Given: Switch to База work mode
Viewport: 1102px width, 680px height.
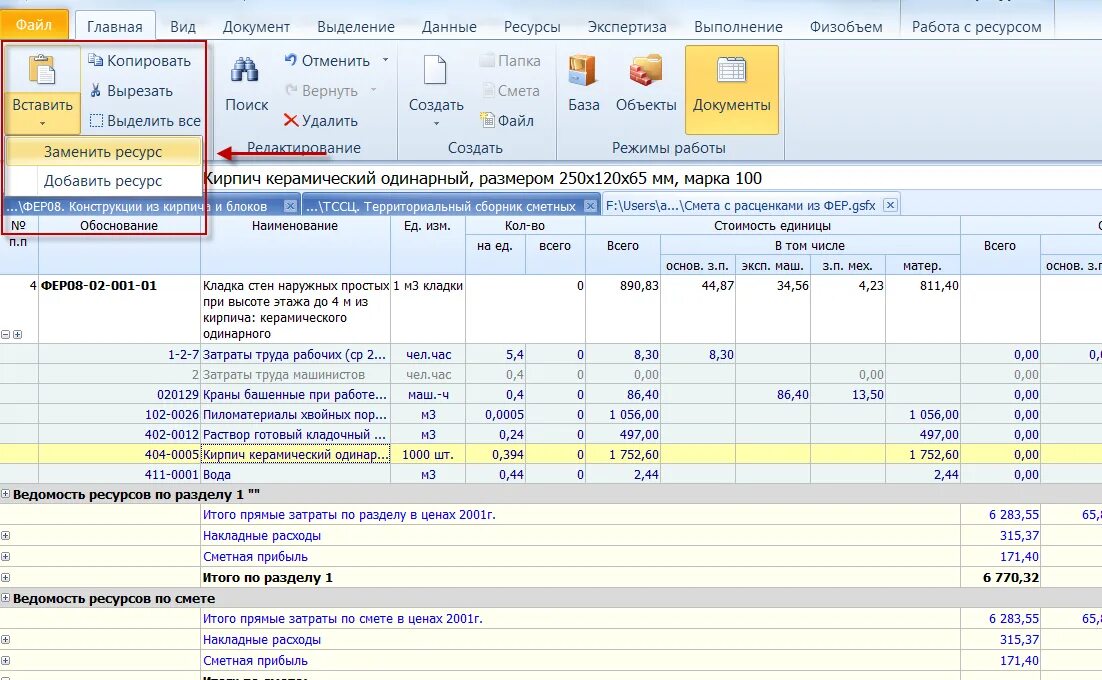Looking at the screenshot, I should coord(583,84).
